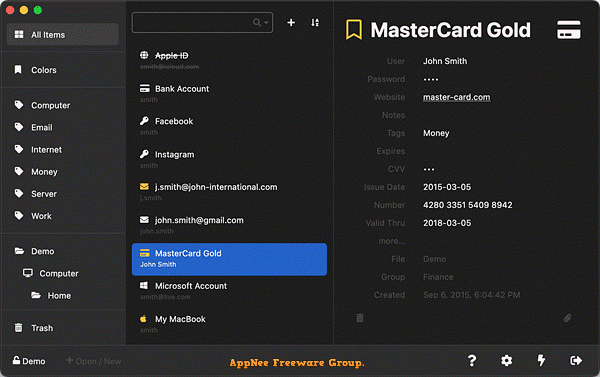Screen dimensions: 600x377
Task: Attach a file with paperclip icon
Action: 567,318
